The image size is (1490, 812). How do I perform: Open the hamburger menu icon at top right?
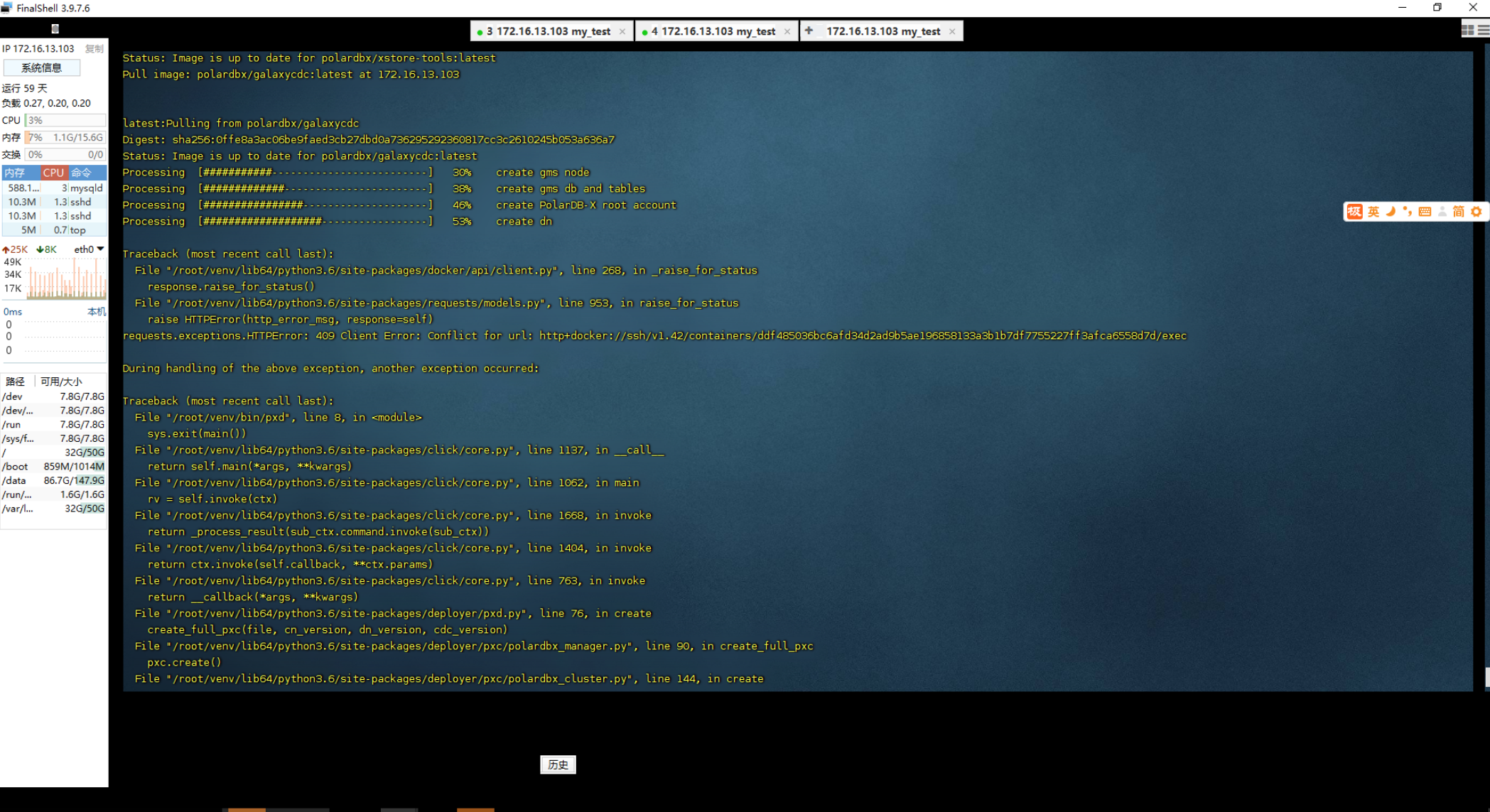1484,30
